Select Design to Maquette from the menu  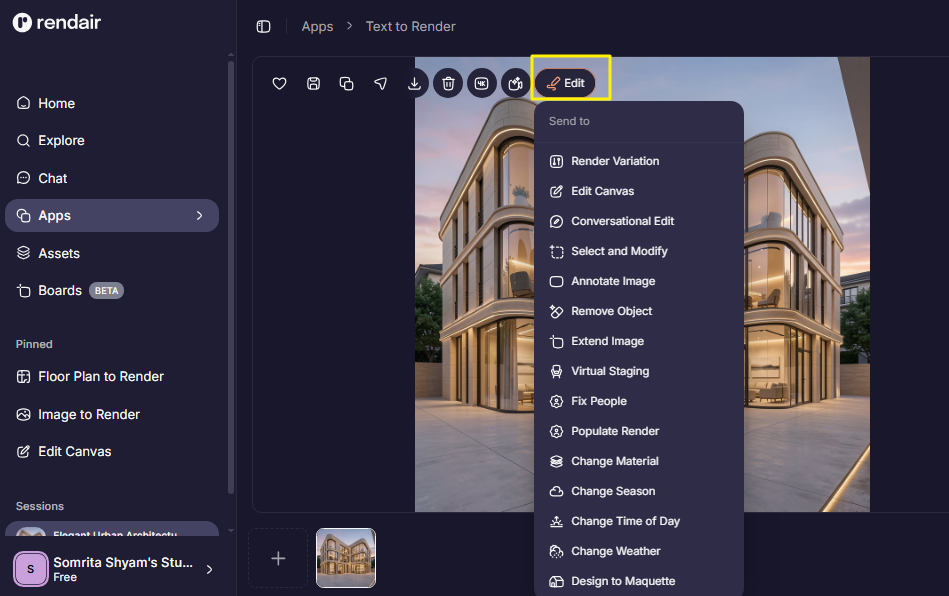click(639, 581)
